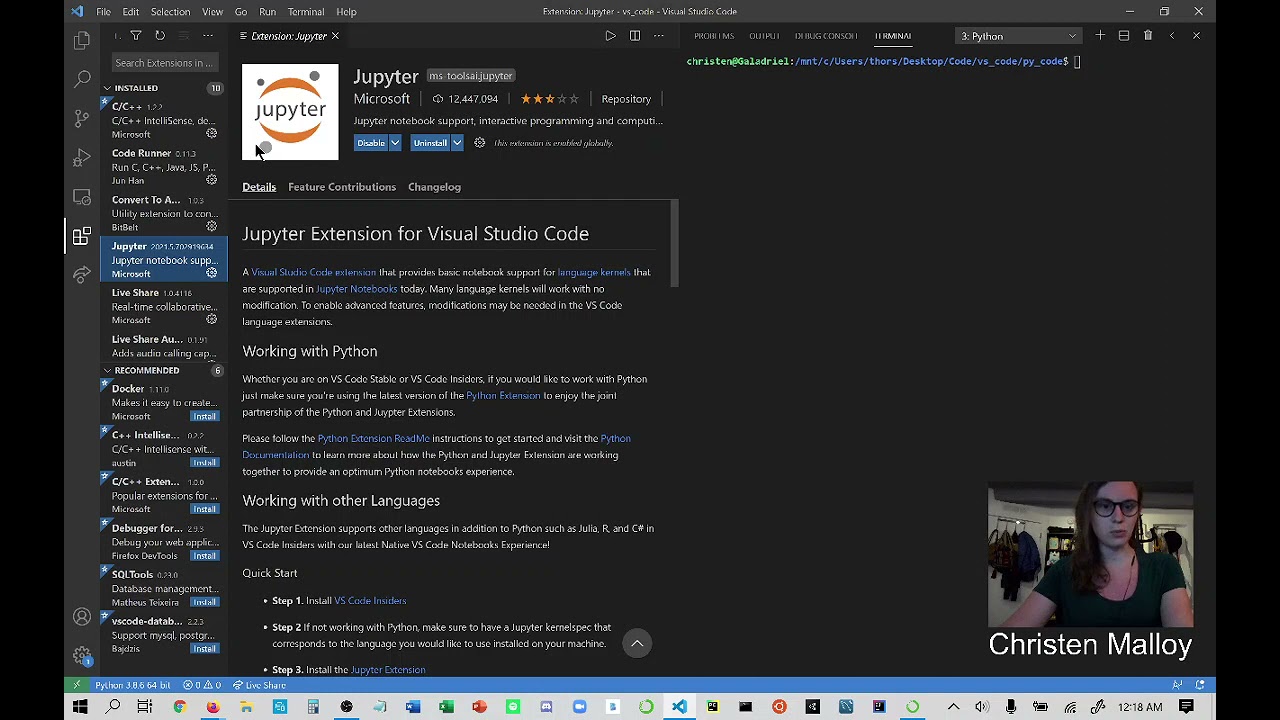Open Windows Start menu
The image size is (1280, 720).
tap(80, 707)
